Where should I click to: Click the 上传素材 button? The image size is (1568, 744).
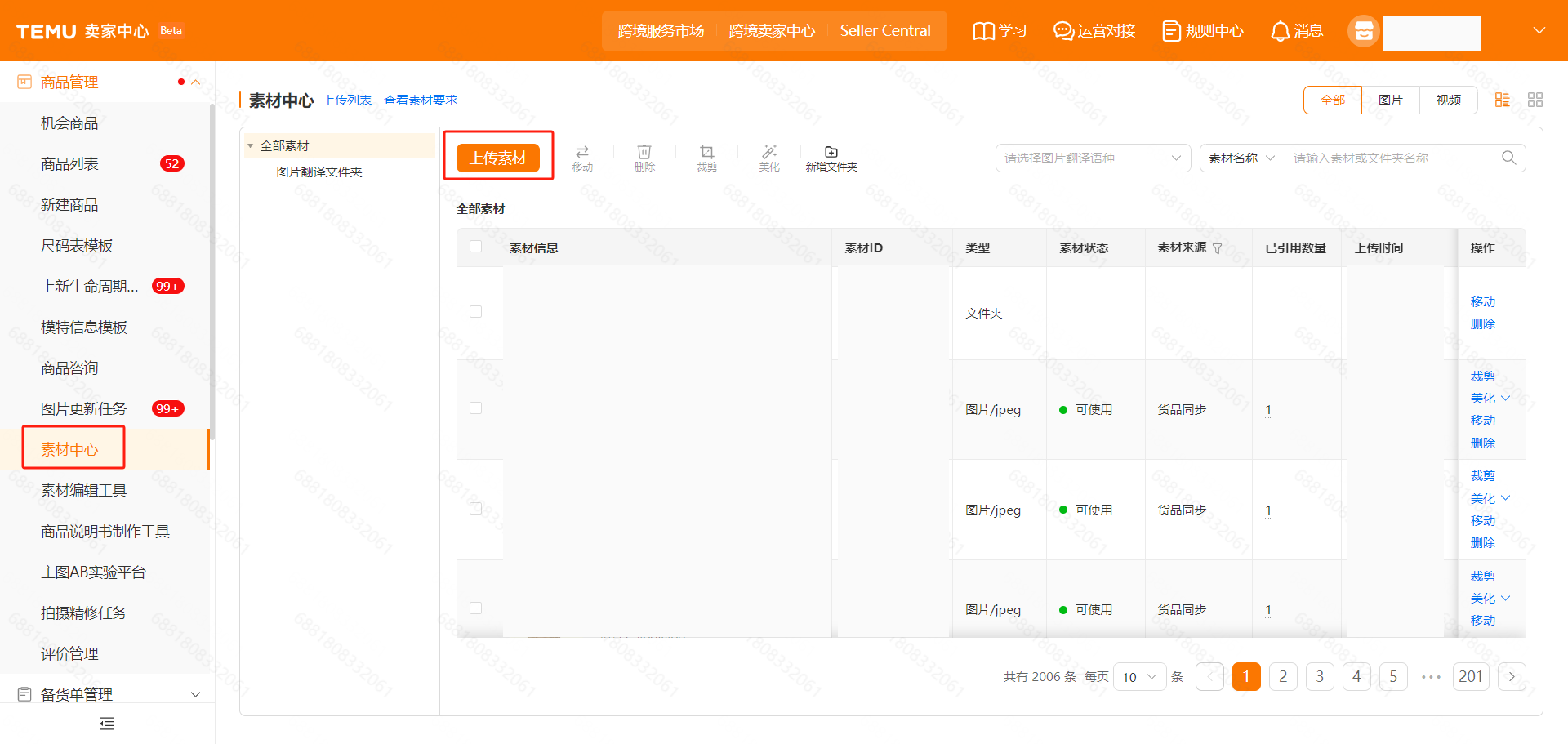point(498,158)
